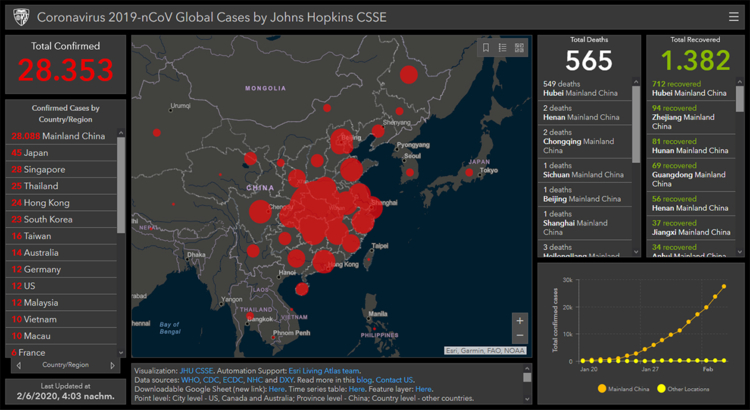Click the red case circle near Bangkok
Viewport: 750px width, 410px height.
tap(250, 316)
